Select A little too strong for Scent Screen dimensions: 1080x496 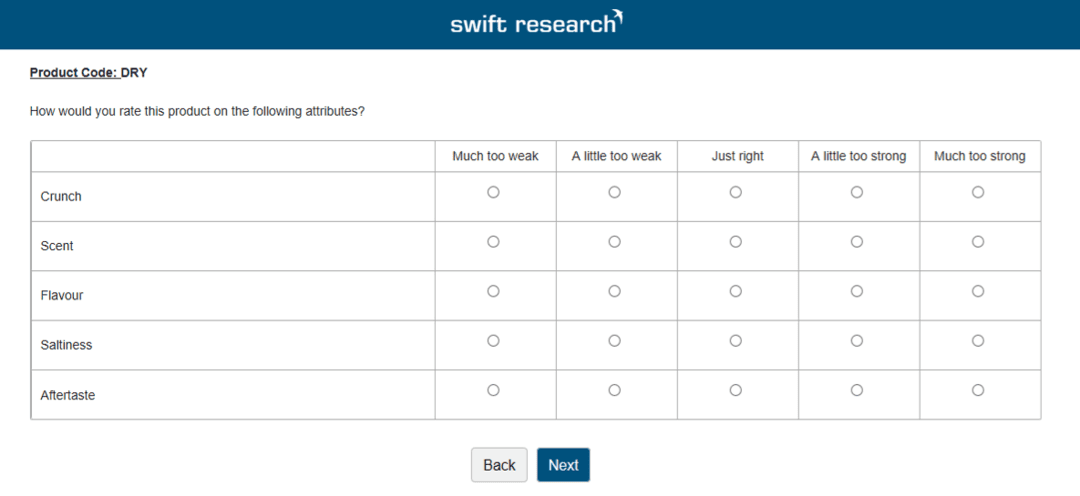[857, 241]
